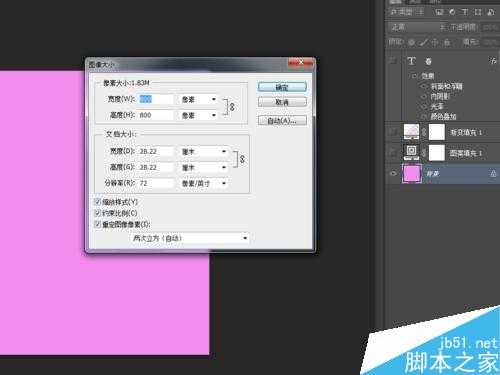Toggle the 重定图像像素(I) resample image checkbox

[x=98, y=224]
